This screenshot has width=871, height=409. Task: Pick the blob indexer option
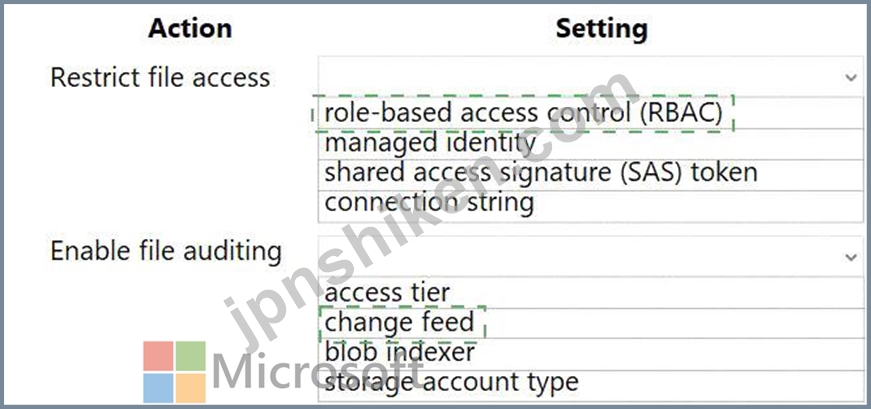point(590,354)
